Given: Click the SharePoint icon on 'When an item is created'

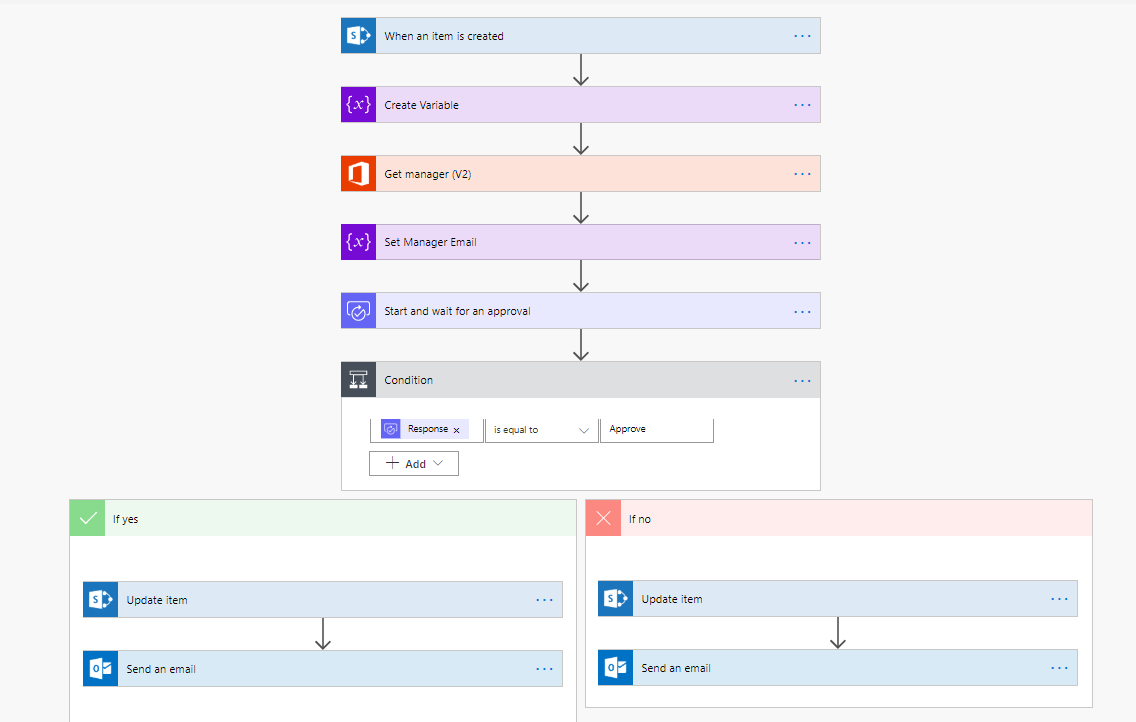Looking at the screenshot, I should click(359, 35).
